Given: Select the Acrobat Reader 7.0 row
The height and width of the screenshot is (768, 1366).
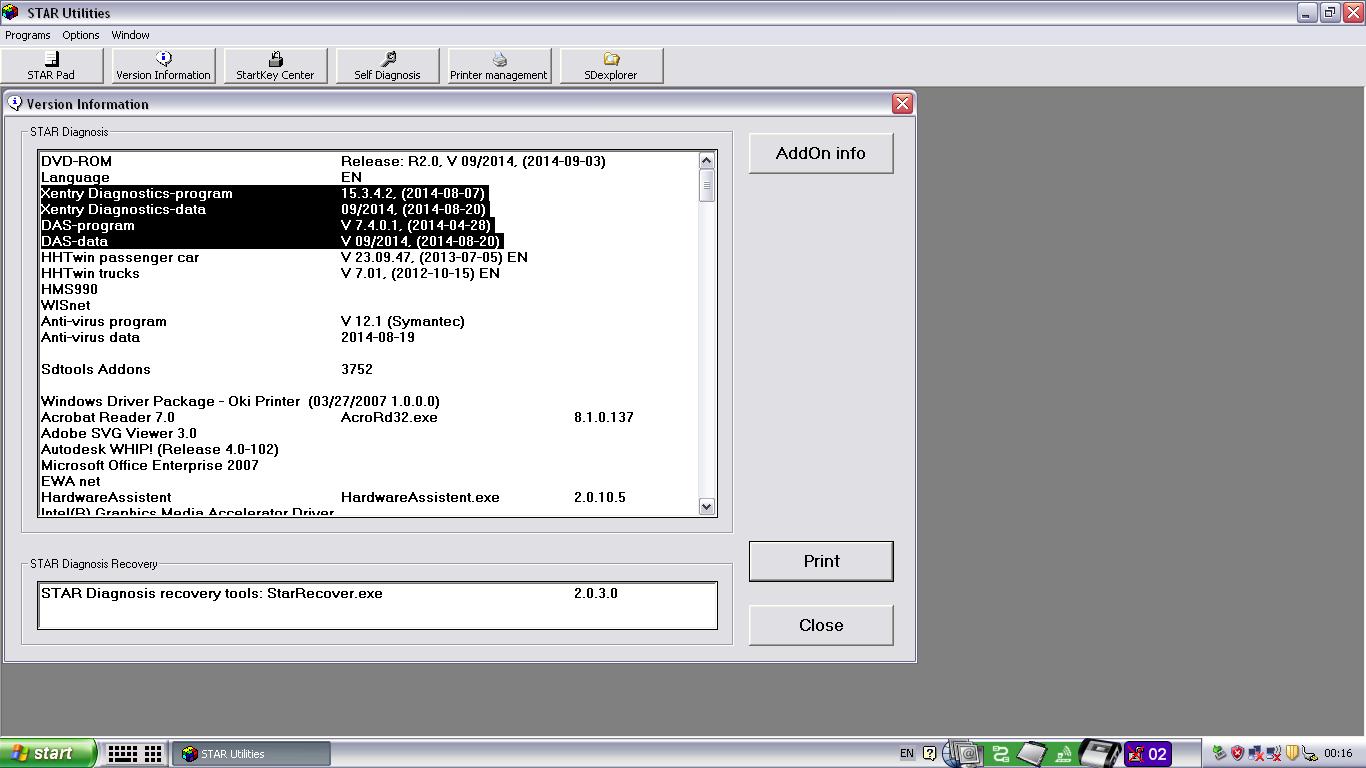Looking at the screenshot, I should (x=368, y=417).
